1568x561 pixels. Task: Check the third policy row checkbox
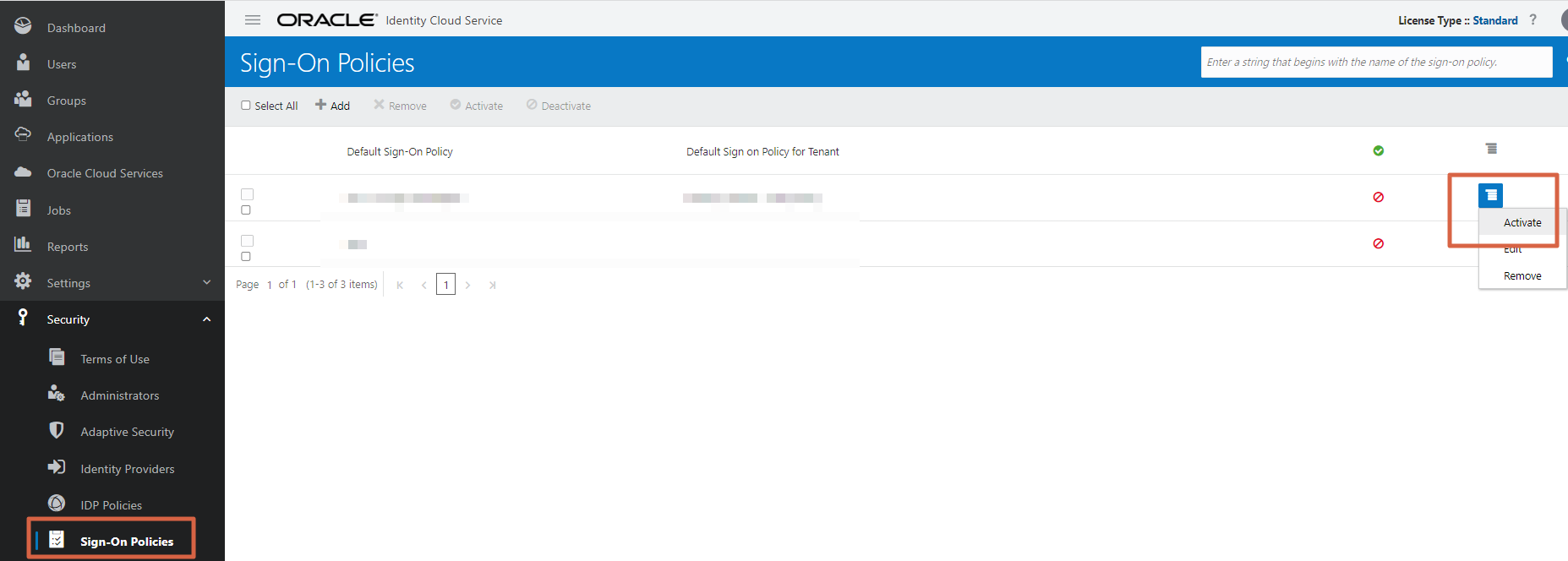(x=246, y=256)
